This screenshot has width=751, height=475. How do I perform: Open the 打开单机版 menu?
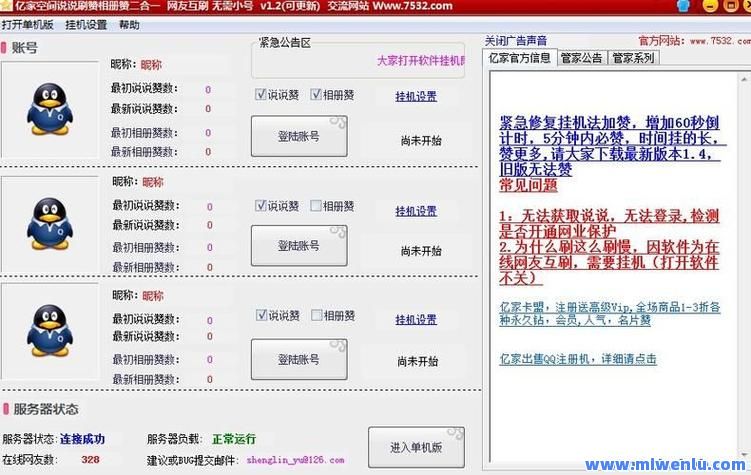pos(28,25)
